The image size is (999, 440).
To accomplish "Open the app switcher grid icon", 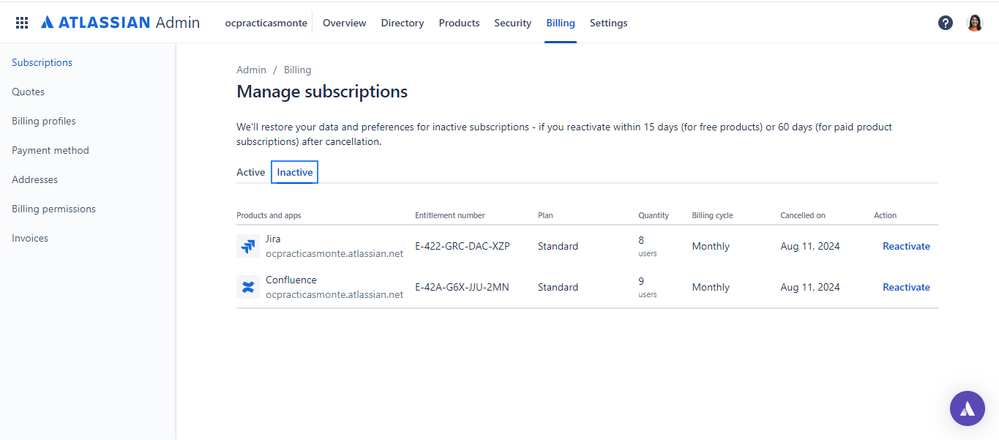I will click(x=22, y=23).
